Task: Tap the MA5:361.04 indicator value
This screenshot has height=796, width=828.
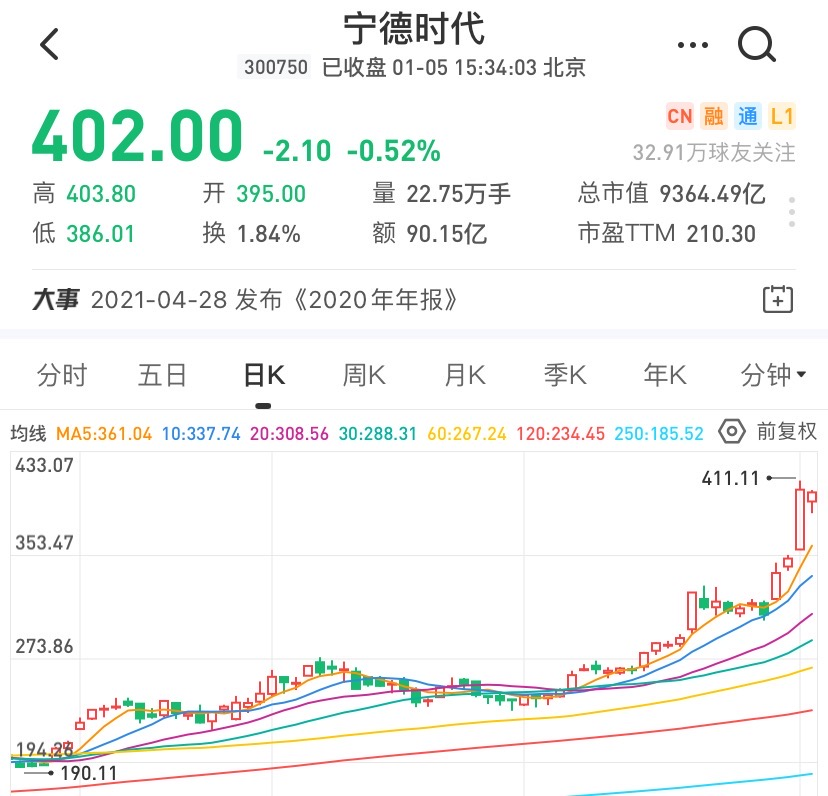Action: pyautogui.click(x=104, y=434)
